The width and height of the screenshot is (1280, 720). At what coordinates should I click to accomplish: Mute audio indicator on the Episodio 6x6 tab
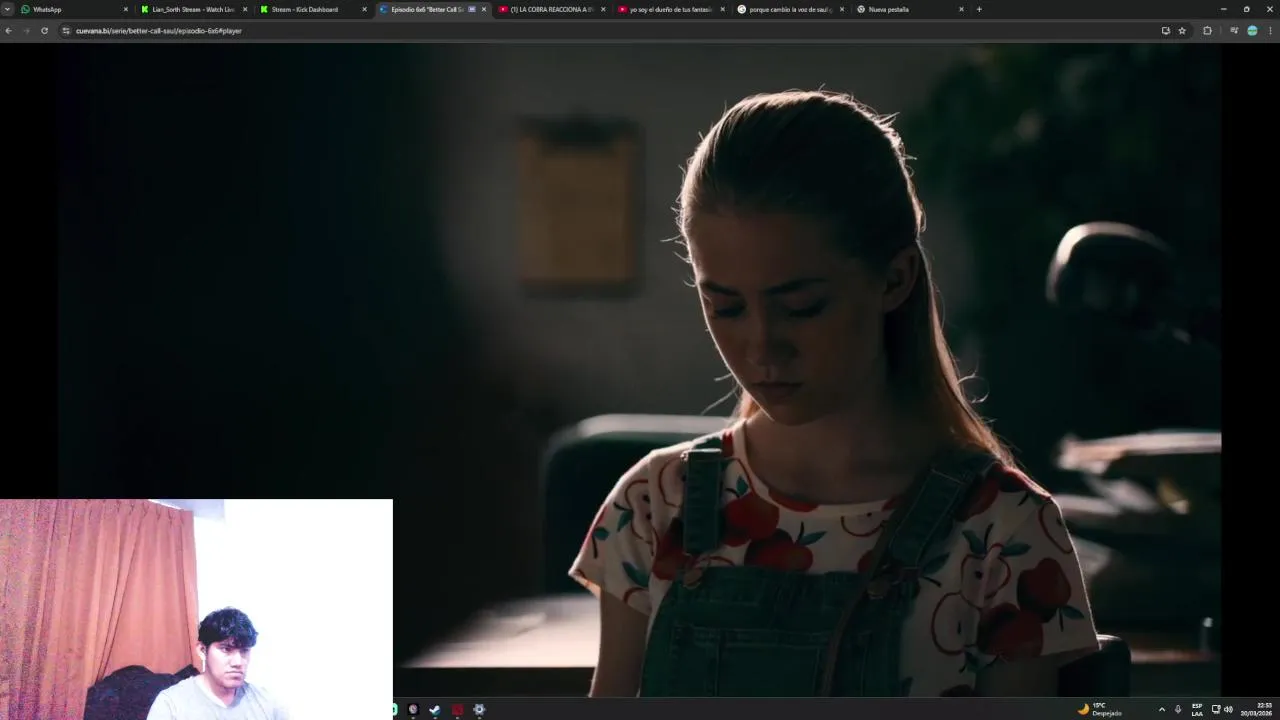(x=472, y=9)
